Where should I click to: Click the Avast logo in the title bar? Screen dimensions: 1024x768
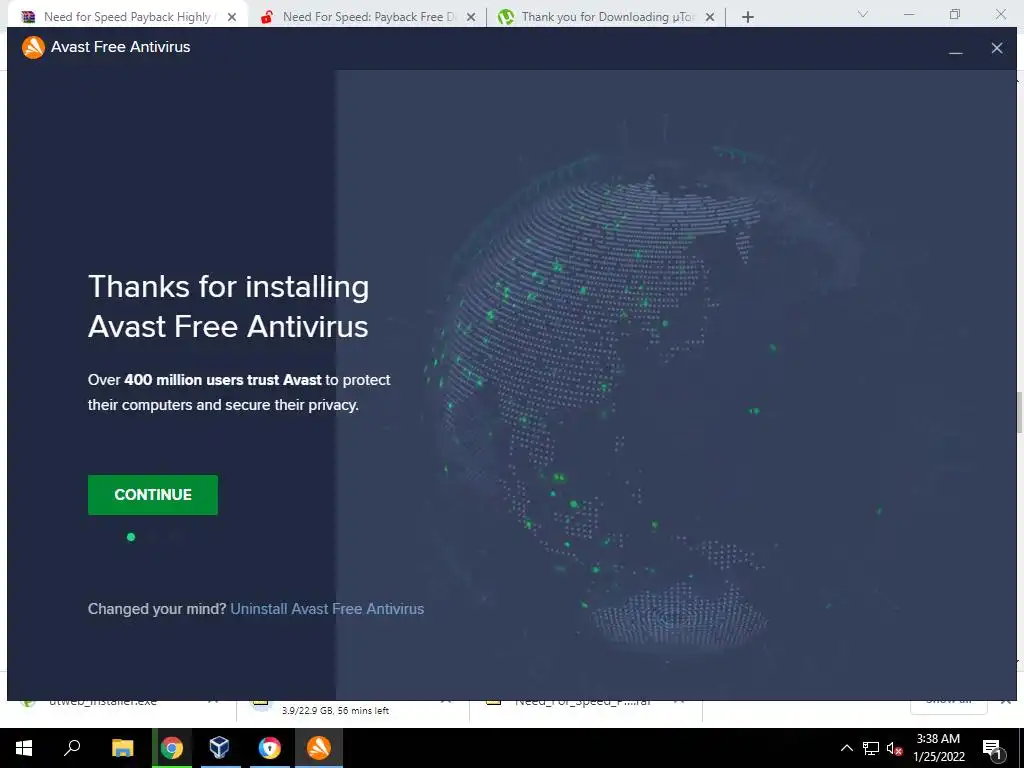33,47
